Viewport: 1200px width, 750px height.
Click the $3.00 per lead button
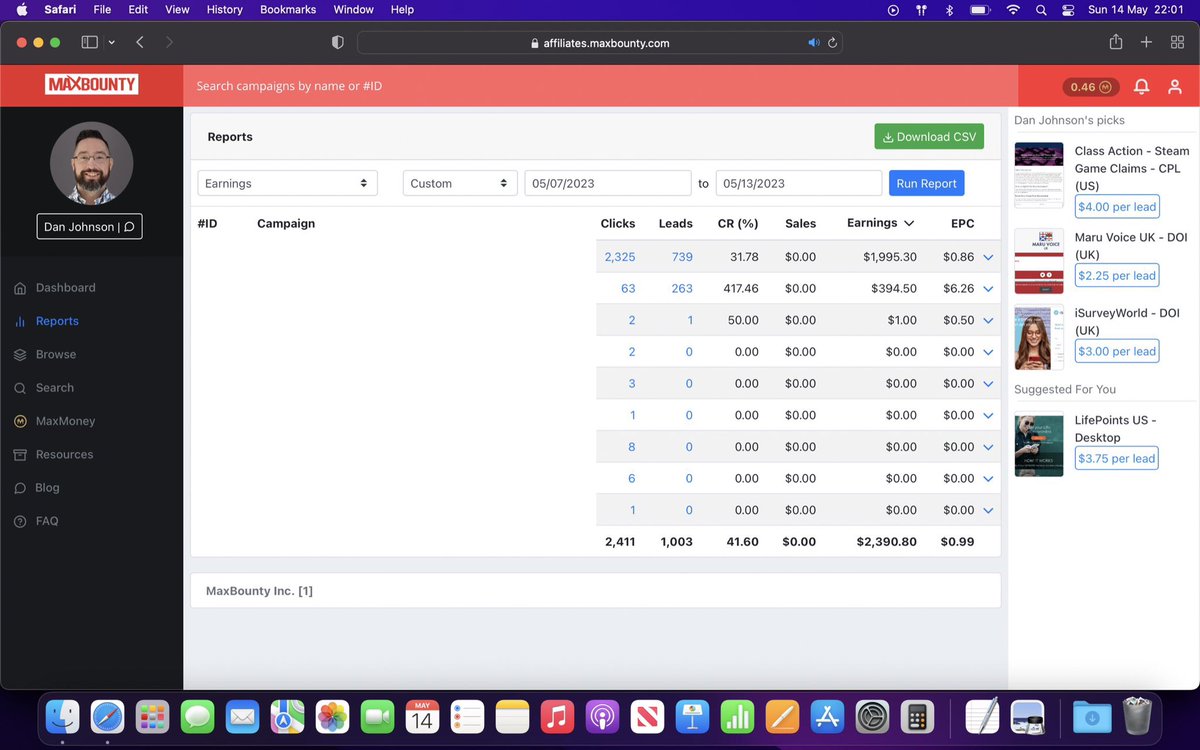[1117, 351]
